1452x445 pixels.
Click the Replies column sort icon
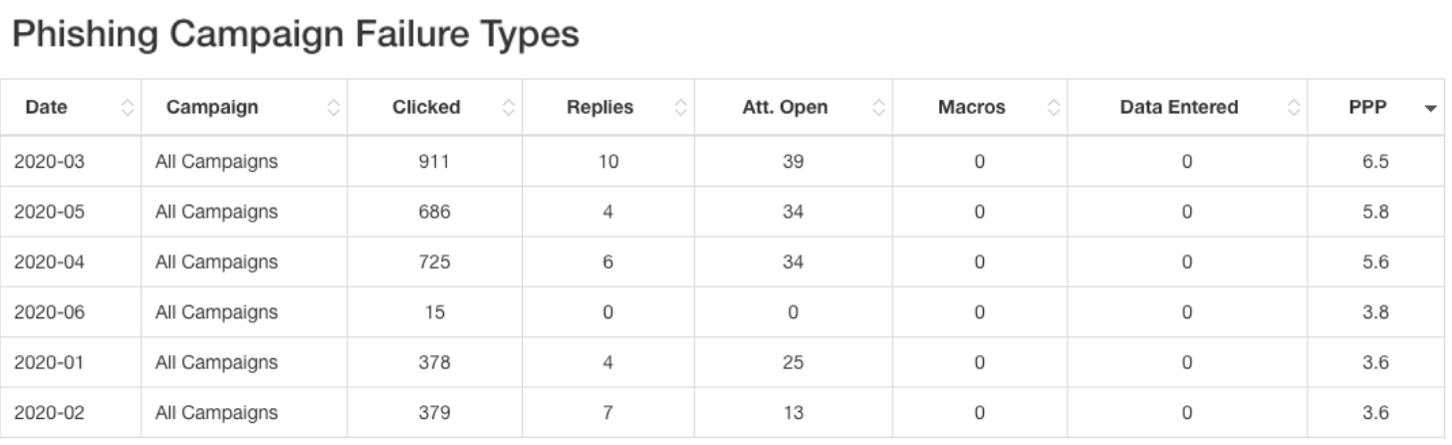coord(681,108)
